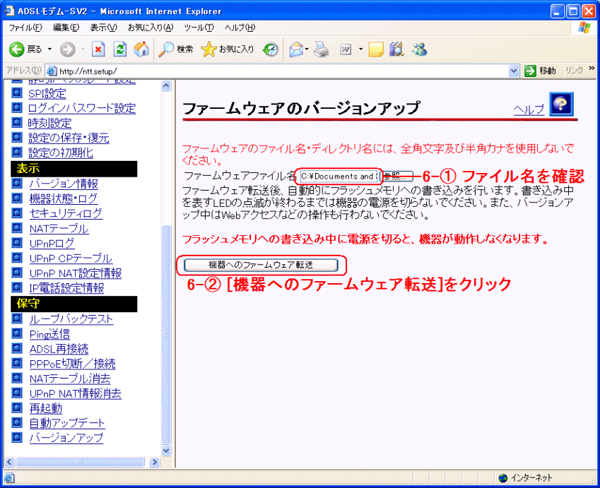Click the Back arrow icon
The height and width of the screenshot is (488, 600).
(x=16, y=49)
